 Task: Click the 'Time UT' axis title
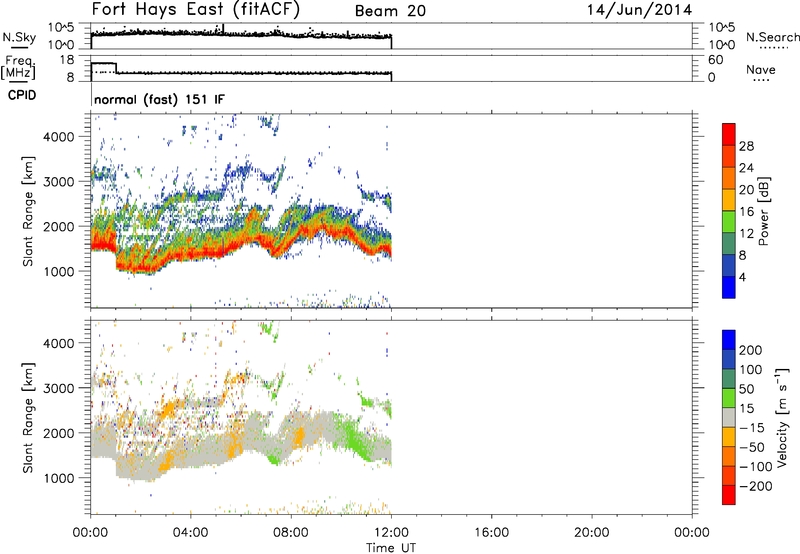click(391, 548)
